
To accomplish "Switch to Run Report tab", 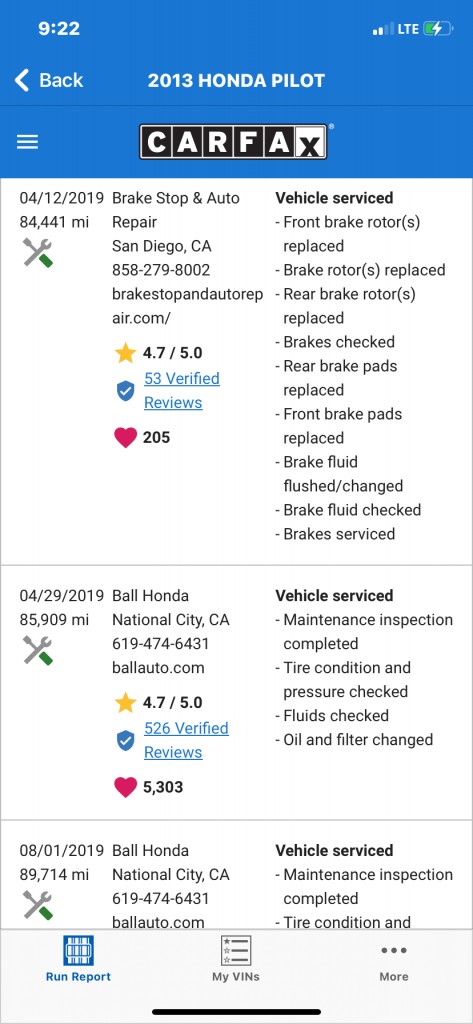I will click(78, 959).
